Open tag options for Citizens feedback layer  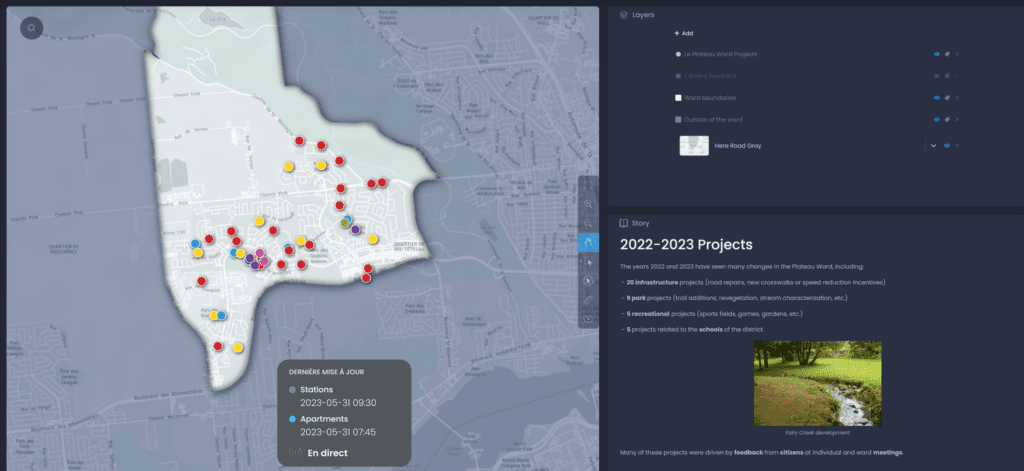pos(947,76)
